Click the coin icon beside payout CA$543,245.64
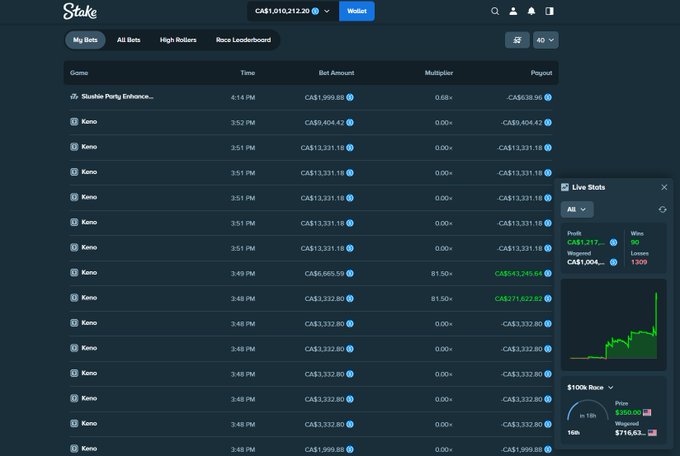This screenshot has width=680, height=456. coord(548,273)
